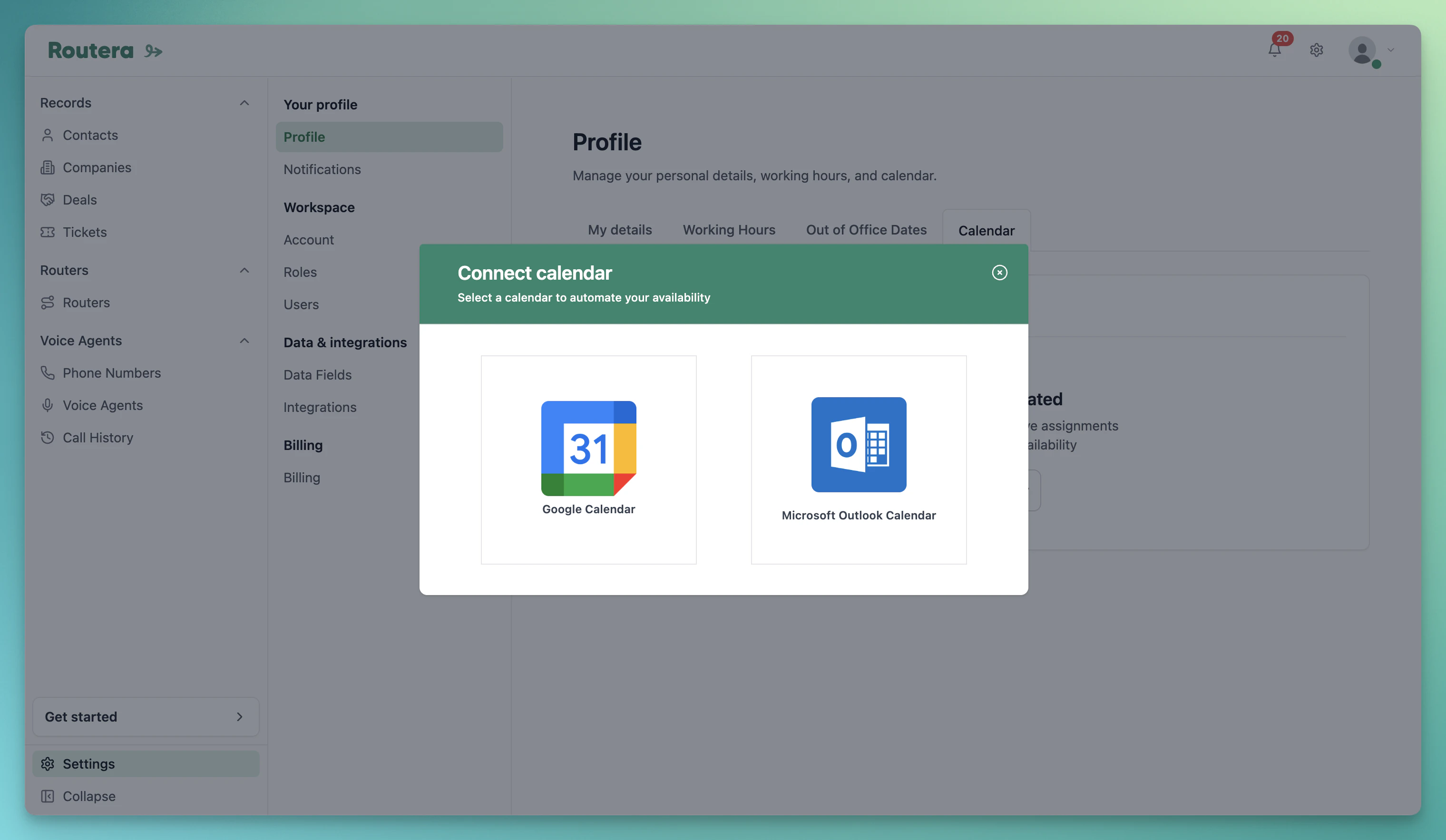Open Account workspace settings

(x=308, y=240)
